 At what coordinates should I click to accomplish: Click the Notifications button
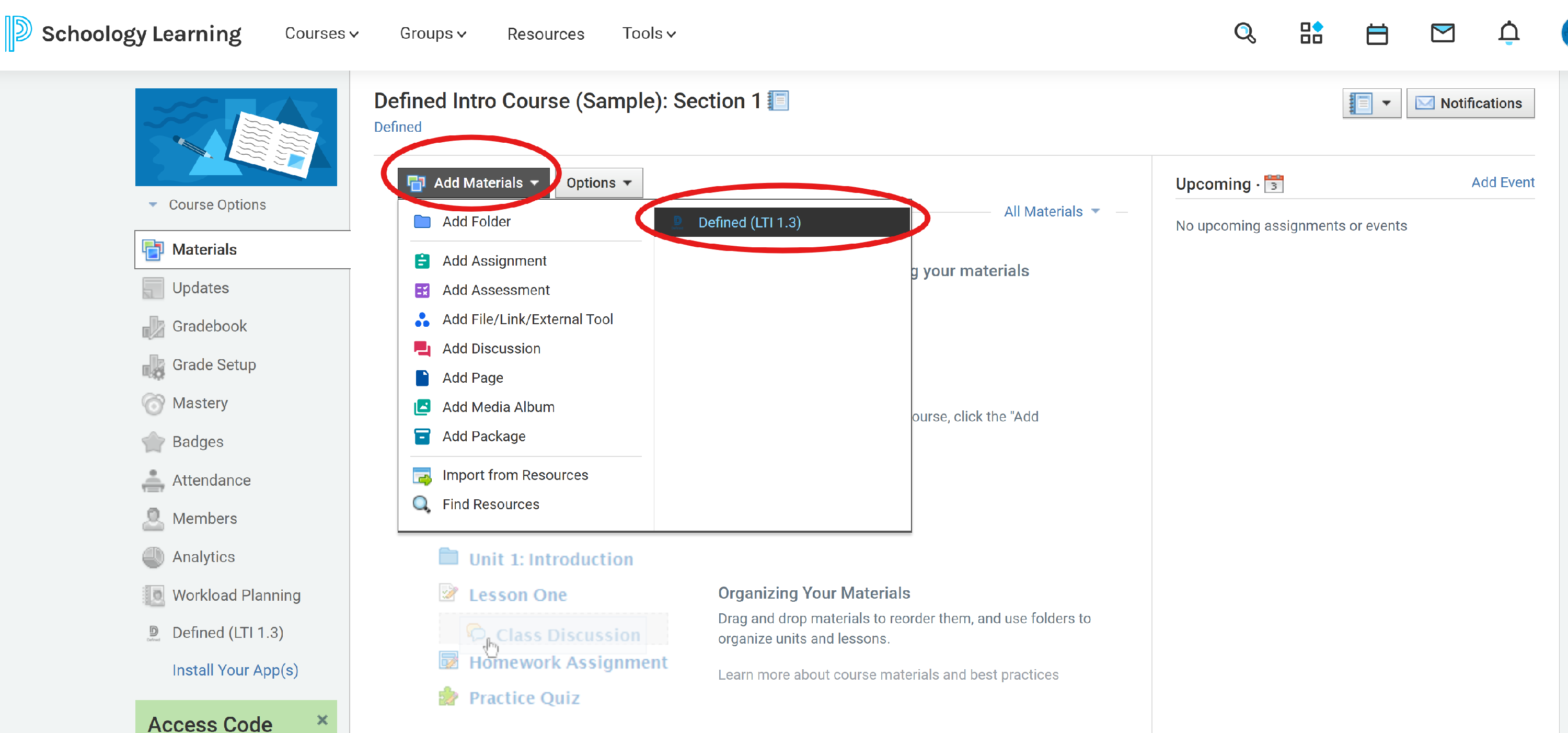[x=1470, y=103]
